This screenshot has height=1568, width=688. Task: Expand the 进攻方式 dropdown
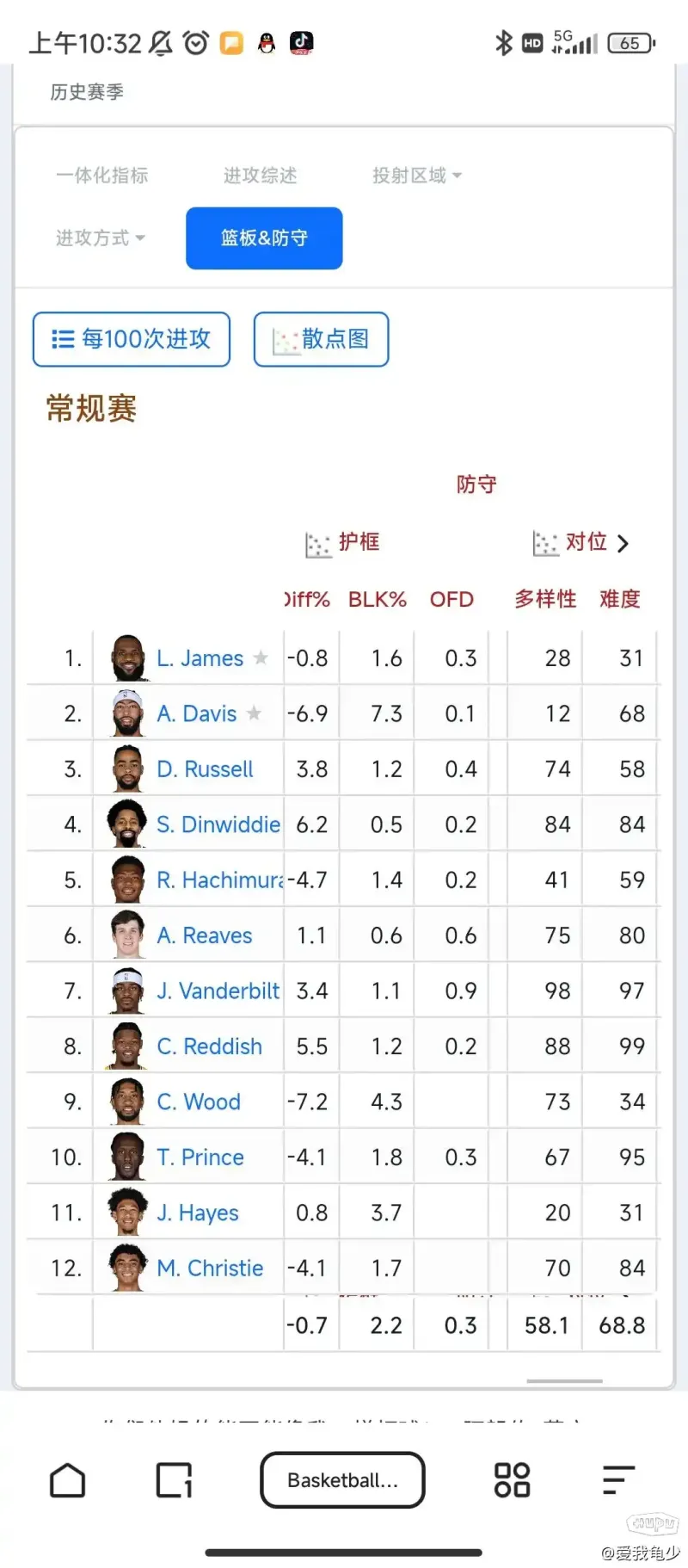point(99,238)
